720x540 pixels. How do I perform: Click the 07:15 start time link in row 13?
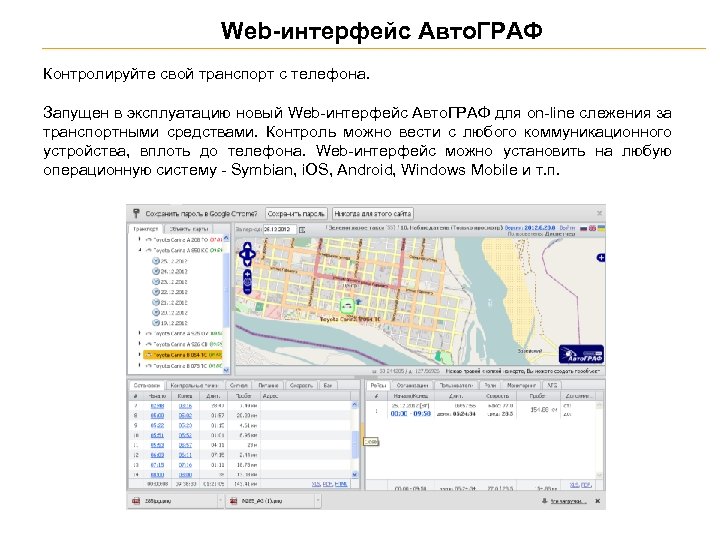click(157, 465)
